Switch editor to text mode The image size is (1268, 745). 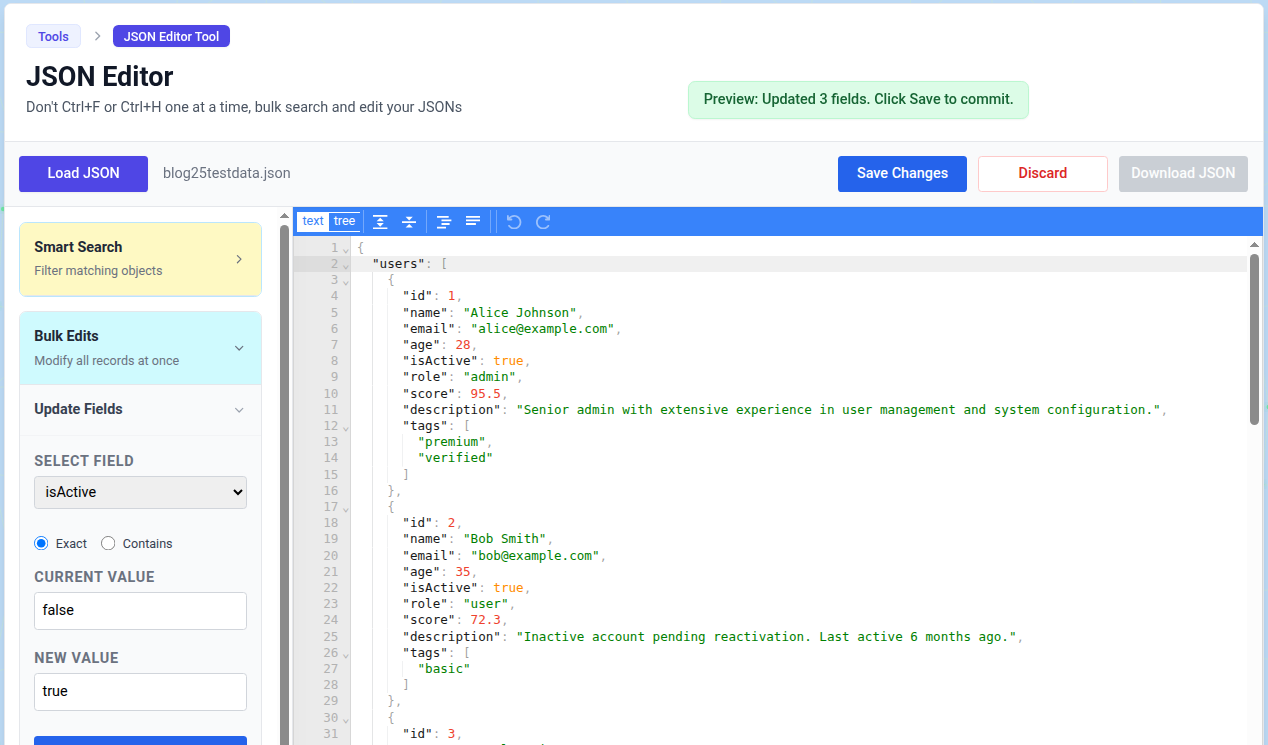313,222
